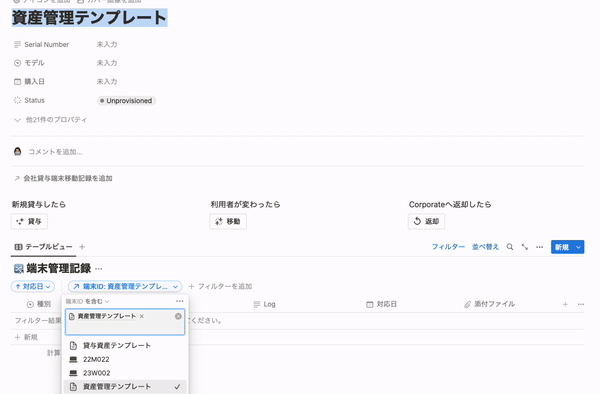Select 貸与資産テンプレート in the filter list
Screen dimensions: 600x394
[125, 345]
